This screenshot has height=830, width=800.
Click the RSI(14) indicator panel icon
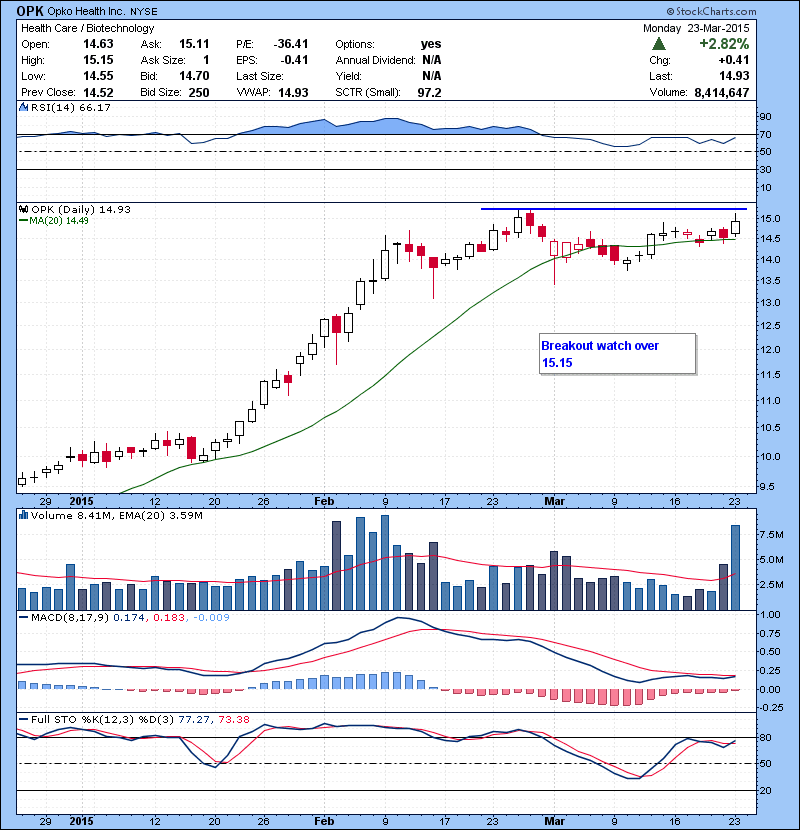point(23,107)
